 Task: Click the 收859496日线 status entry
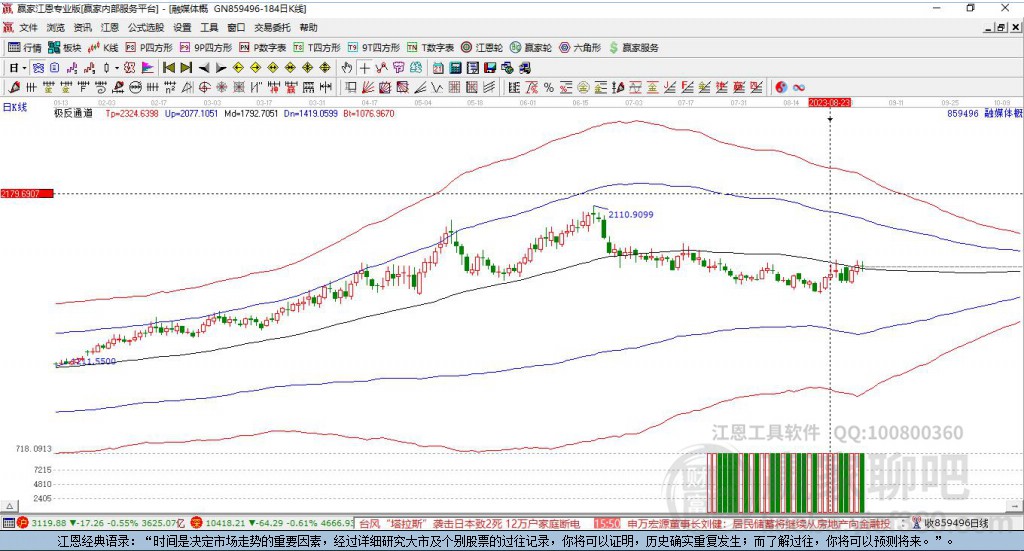click(951, 524)
